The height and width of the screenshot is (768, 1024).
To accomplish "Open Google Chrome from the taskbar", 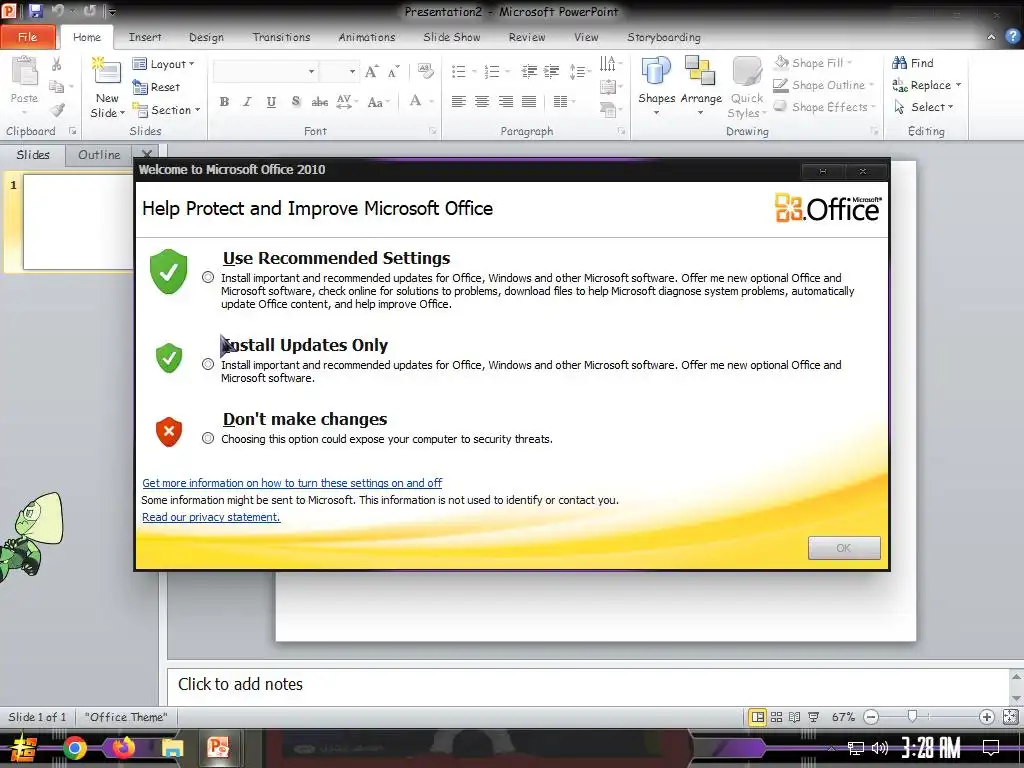I will [74, 748].
